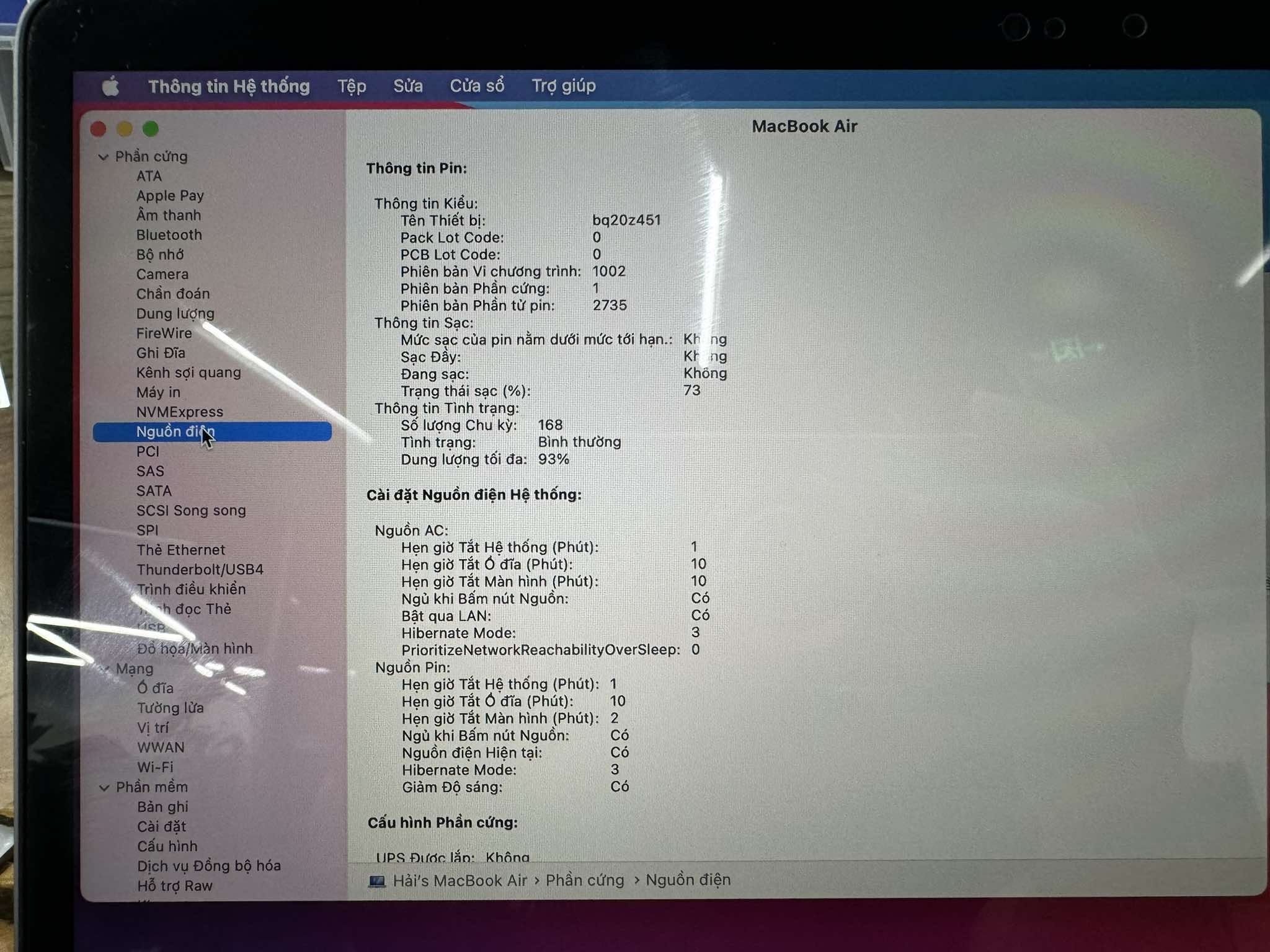Select Cài đặt under software section

click(x=161, y=827)
